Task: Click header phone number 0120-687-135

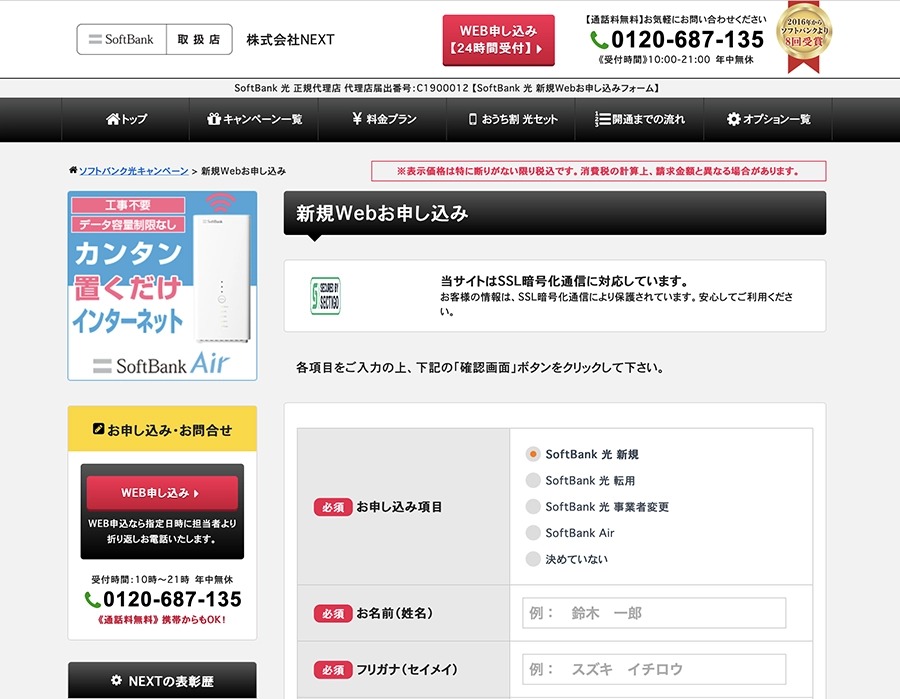Action: [x=687, y=40]
